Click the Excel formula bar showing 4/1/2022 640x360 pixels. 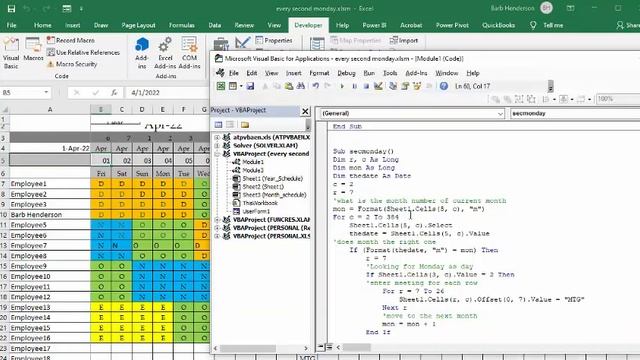pos(168,93)
